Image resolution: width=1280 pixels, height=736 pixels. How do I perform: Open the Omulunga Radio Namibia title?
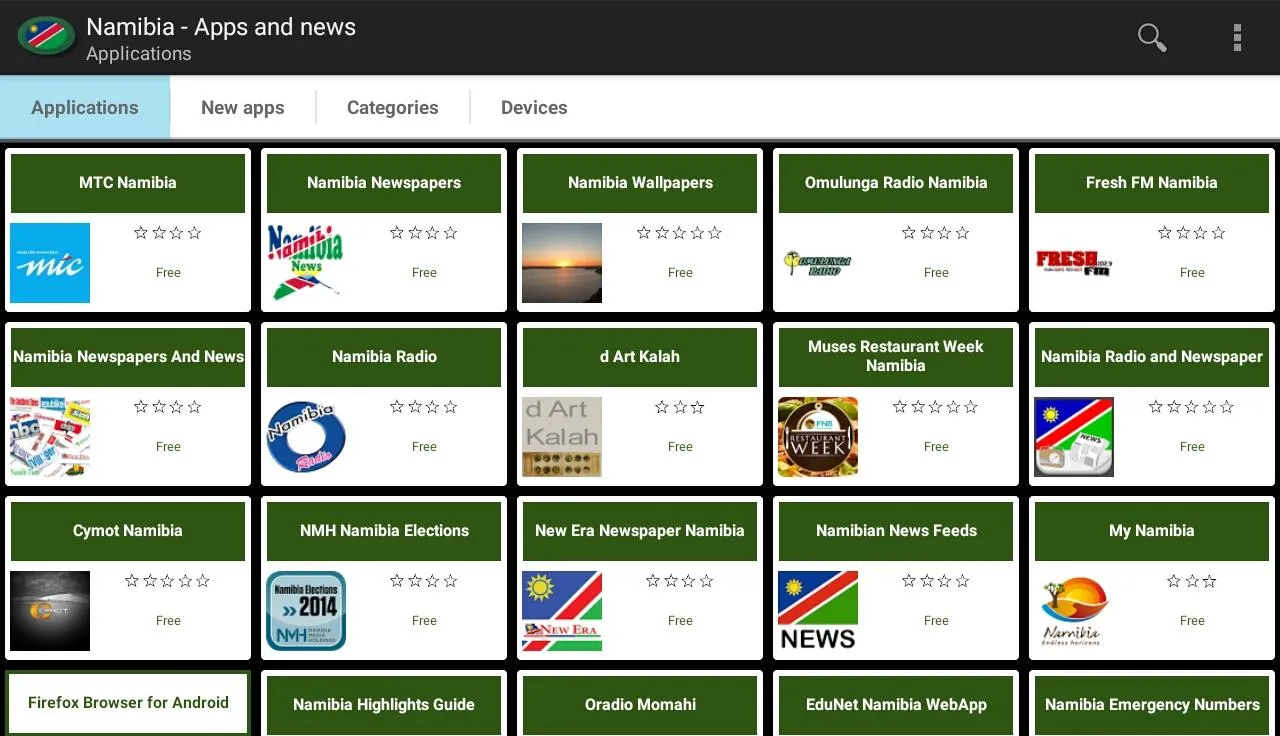(x=896, y=183)
